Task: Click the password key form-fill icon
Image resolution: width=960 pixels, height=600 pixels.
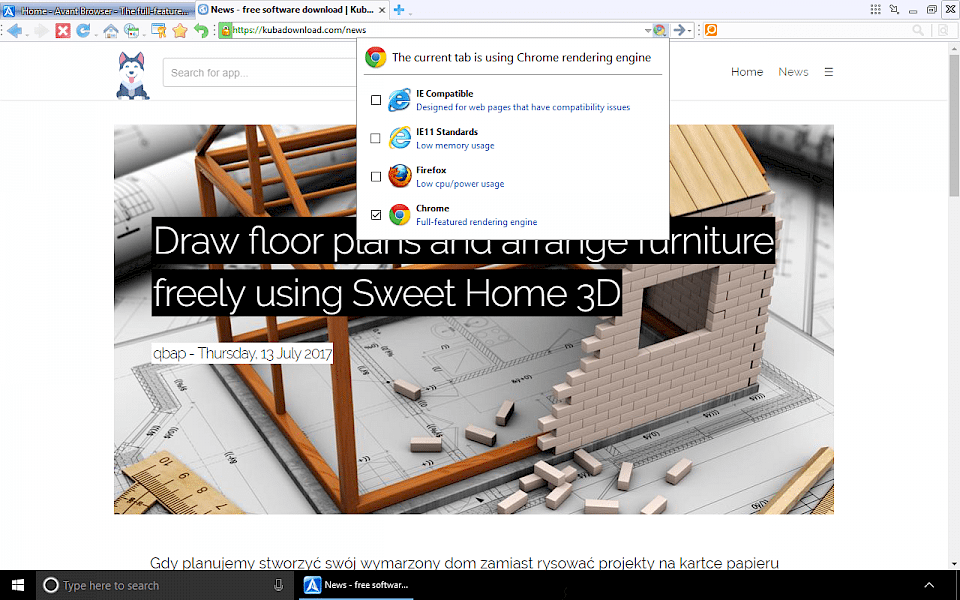Action: click(159, 30)
